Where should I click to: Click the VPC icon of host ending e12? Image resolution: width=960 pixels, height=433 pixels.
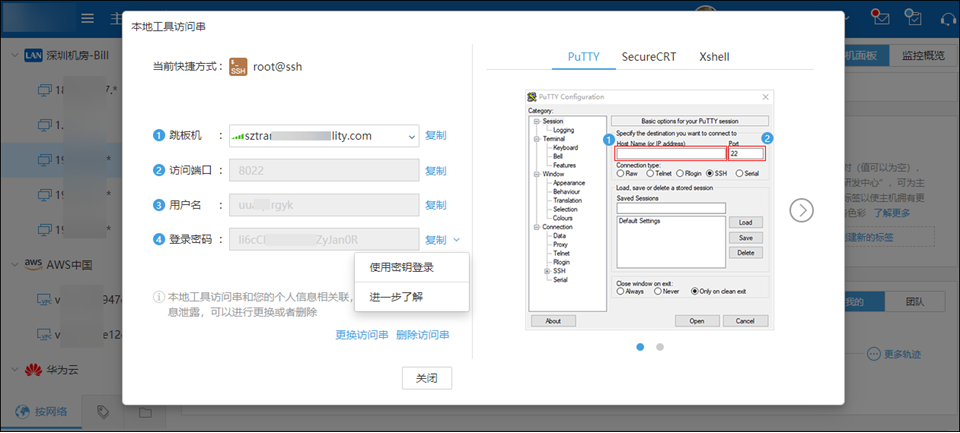coord(44,335)
